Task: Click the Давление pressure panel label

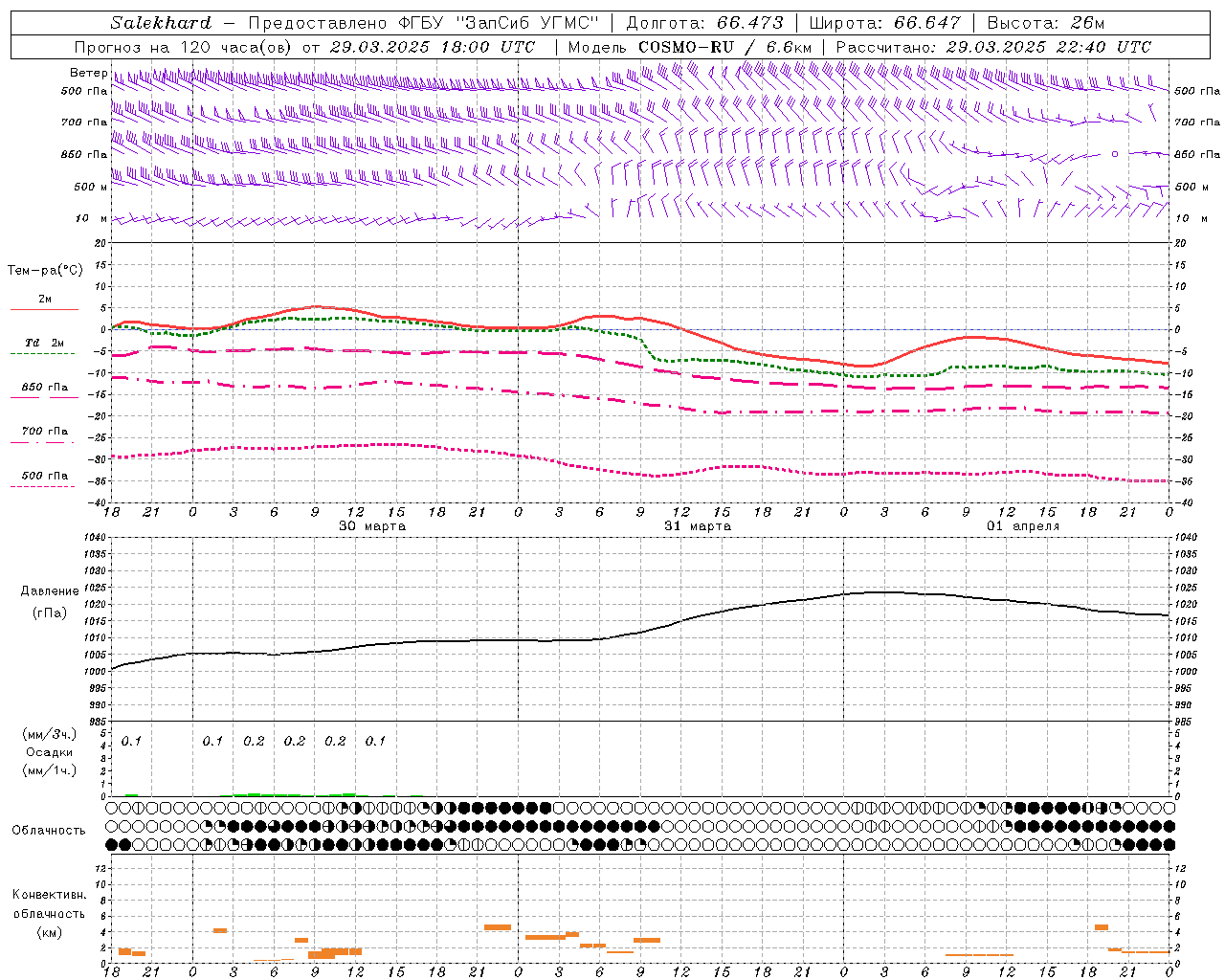Action: click(49, 591)
